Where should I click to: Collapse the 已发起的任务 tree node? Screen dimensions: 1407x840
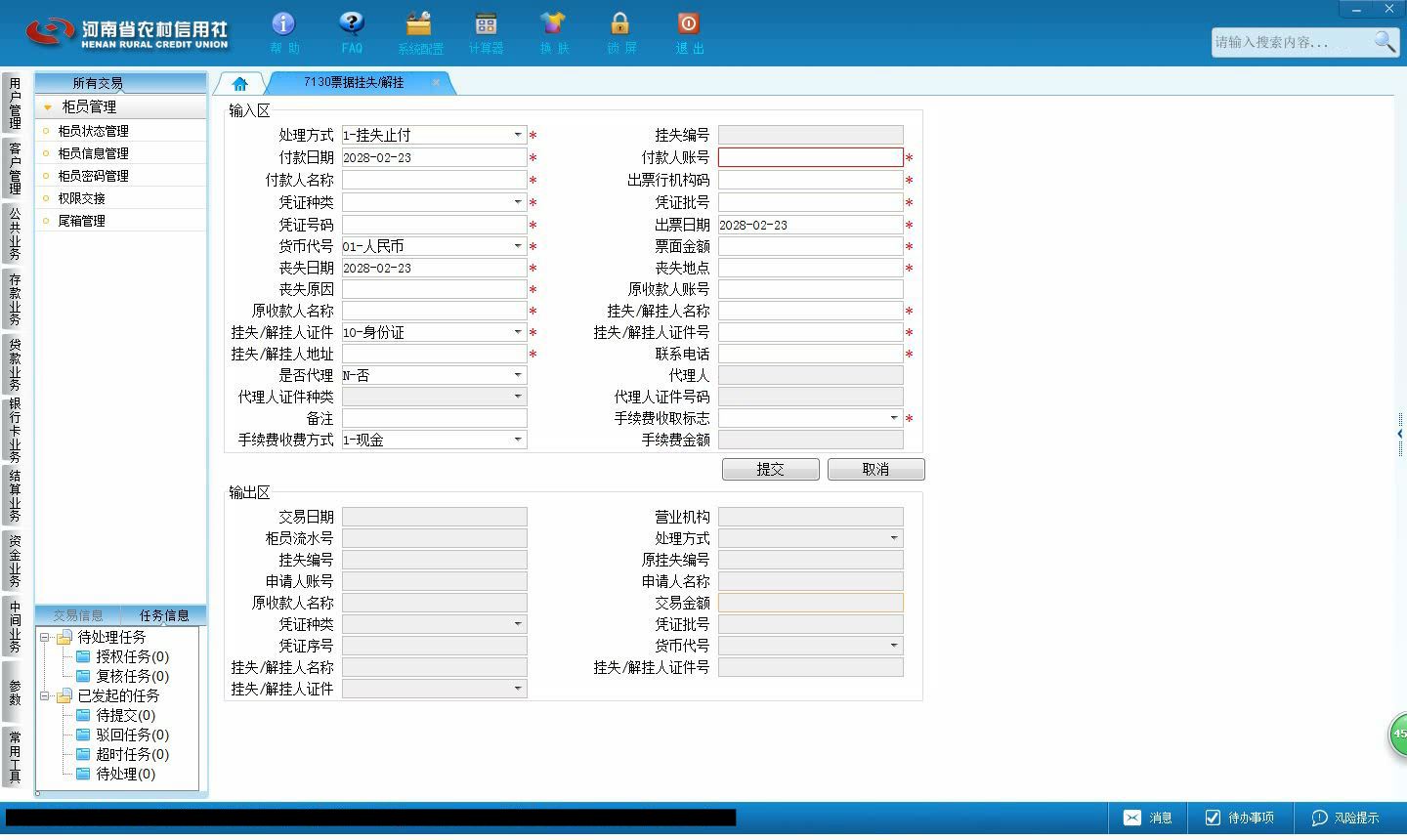pyautogui.click(x=45, y=695)
